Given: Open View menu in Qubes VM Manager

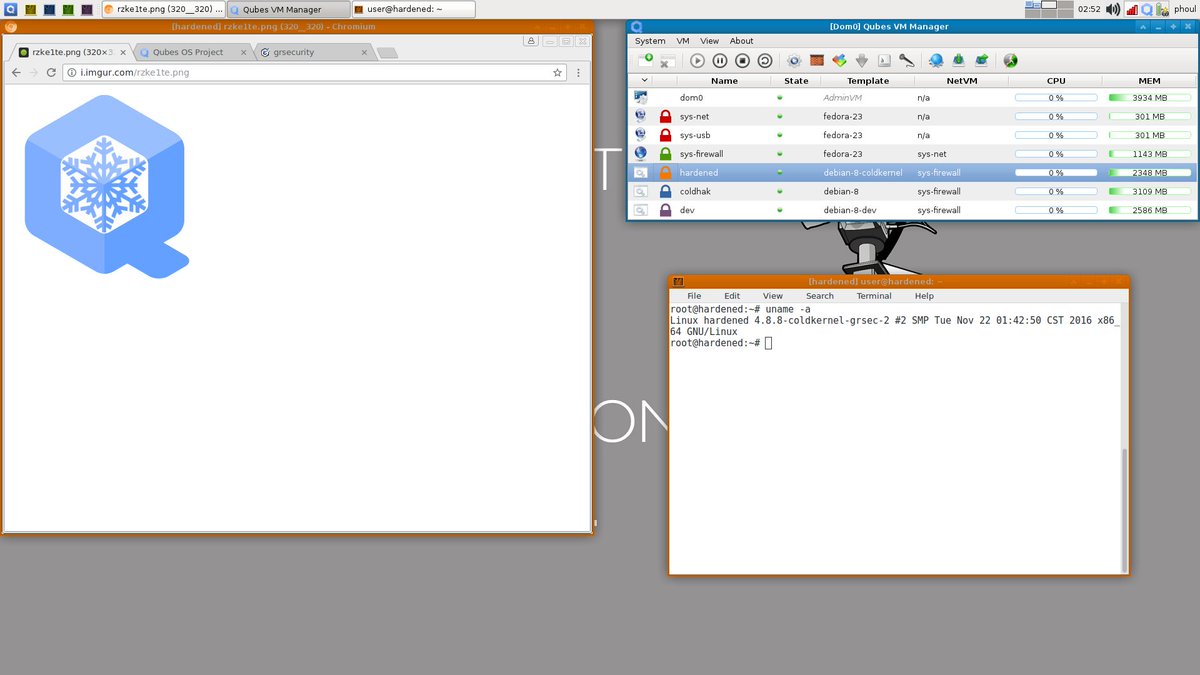Looking at the screenshot, I should pyautogui.click(x=709, y=41).
